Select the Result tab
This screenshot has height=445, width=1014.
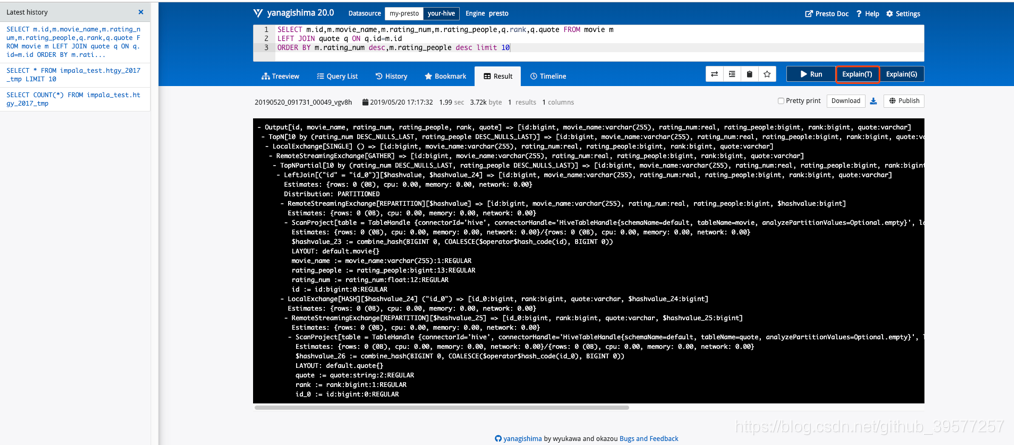click(498, 76)
